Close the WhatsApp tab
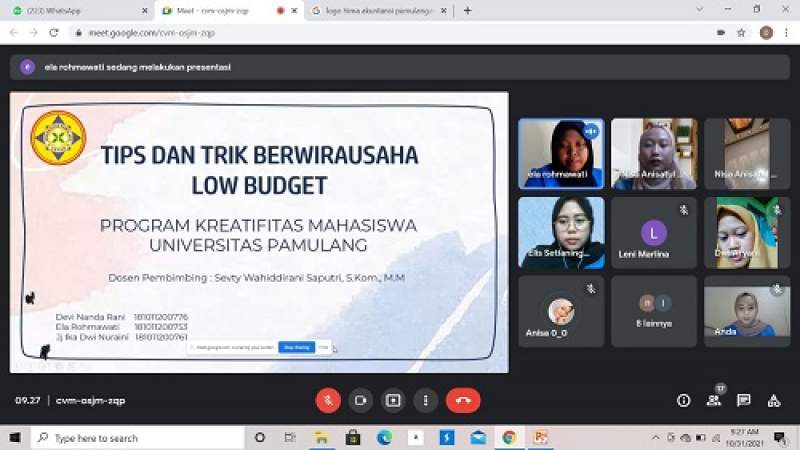The width and height of the screenshot is (800, 450). pyautogui.click(x=145, y=10)
